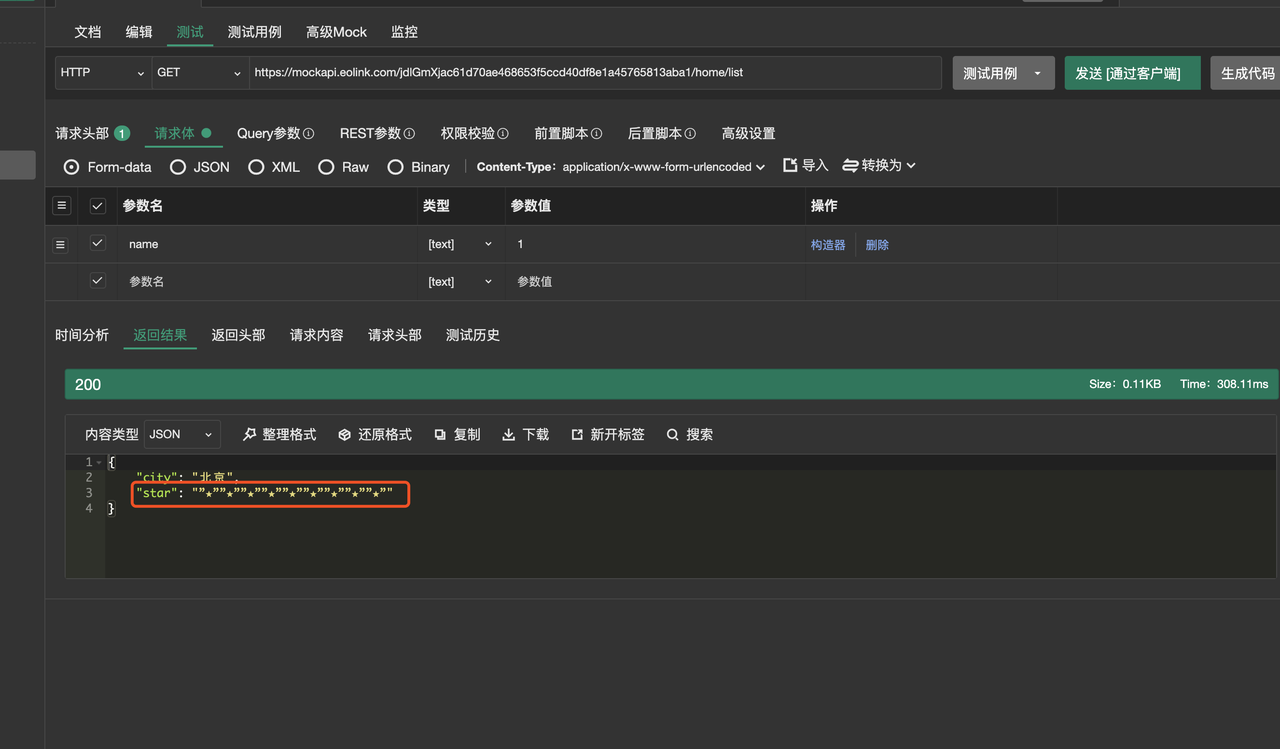Image resolution: width=1280 pixels, height=749 pixels.
Task: Click the 还原格式 restore icon
Action: [345, 435]
